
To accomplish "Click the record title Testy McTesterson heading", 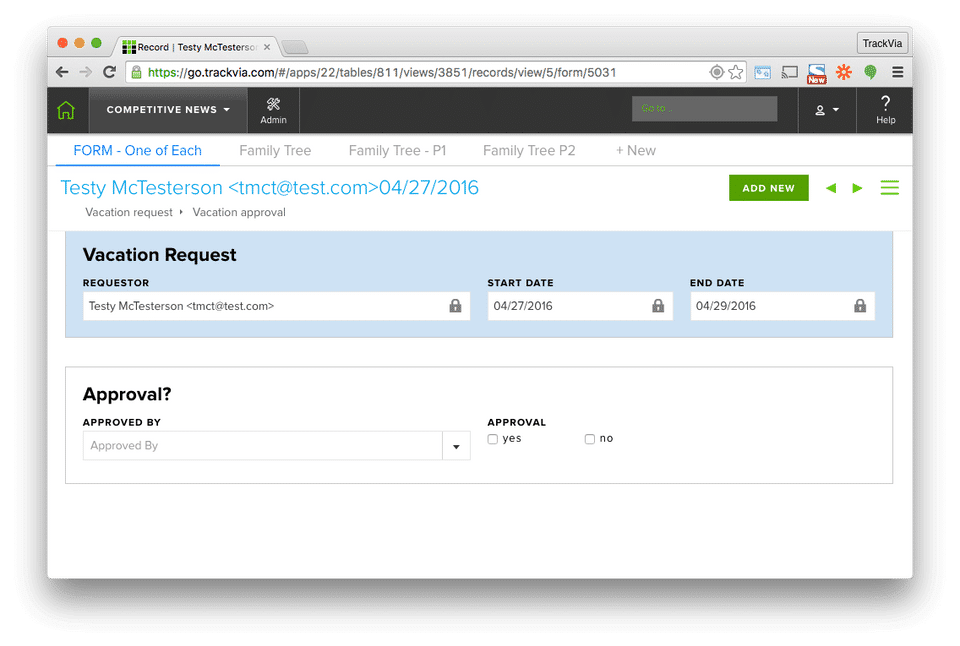I will pyautogui.click(x=269, y=187).
